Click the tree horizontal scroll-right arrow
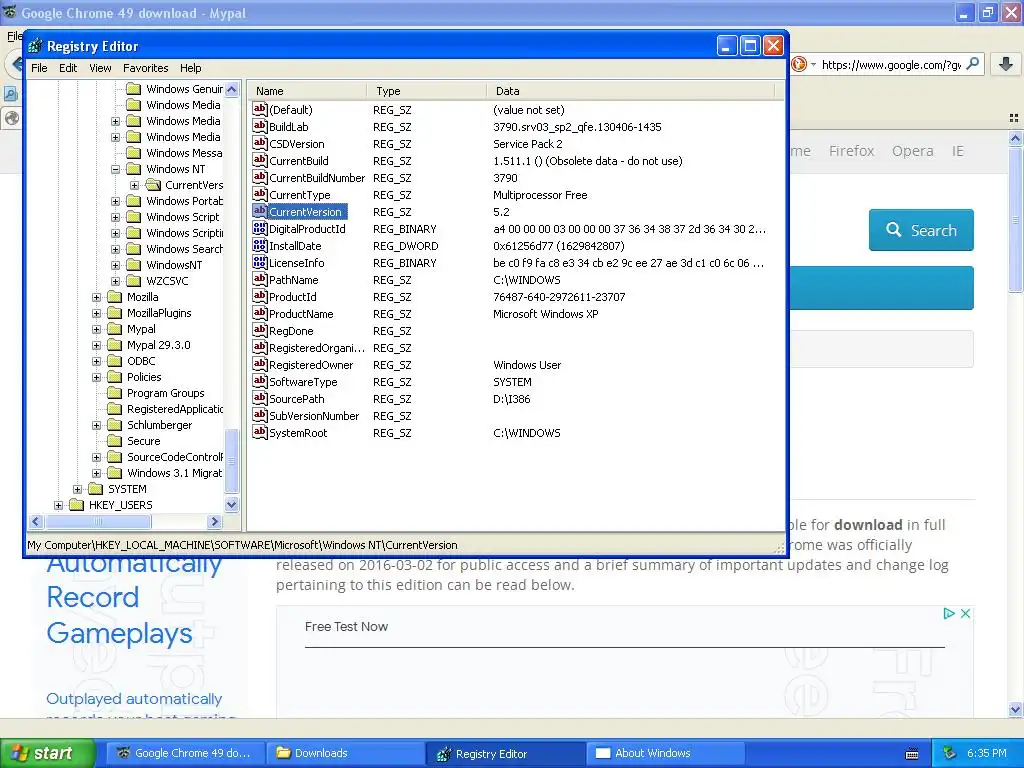This screenshot has height=768, width=1024. [214, 521]
